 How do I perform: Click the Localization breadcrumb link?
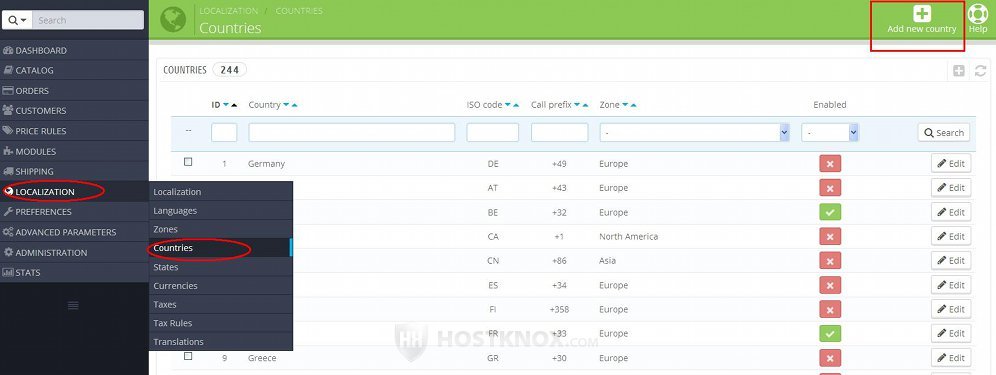[x=229, y=11]
